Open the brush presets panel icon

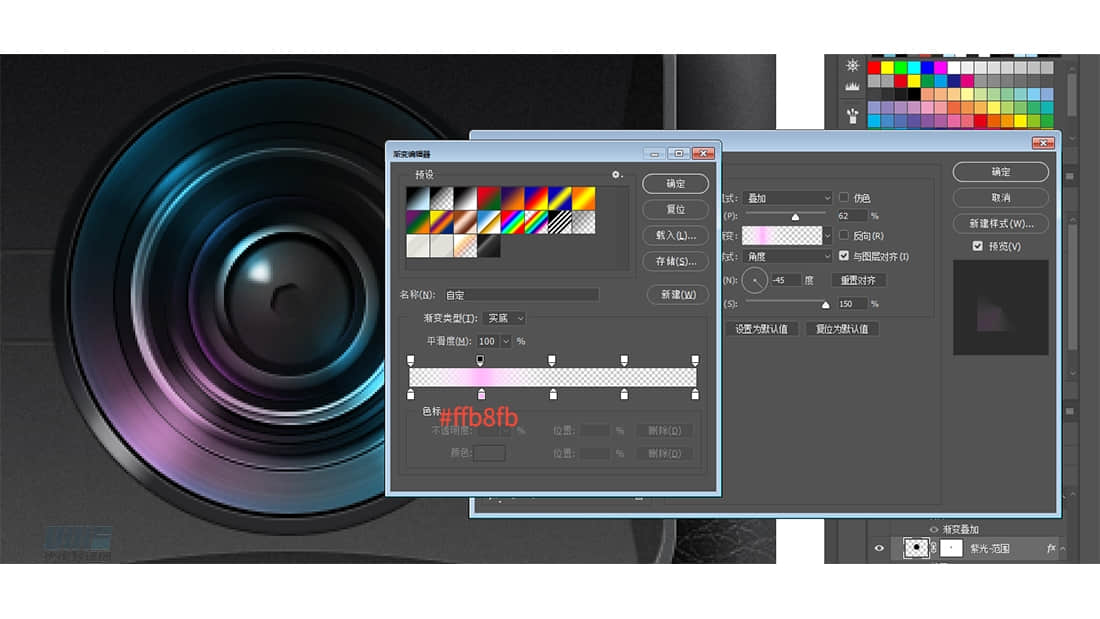pos(852,115)
